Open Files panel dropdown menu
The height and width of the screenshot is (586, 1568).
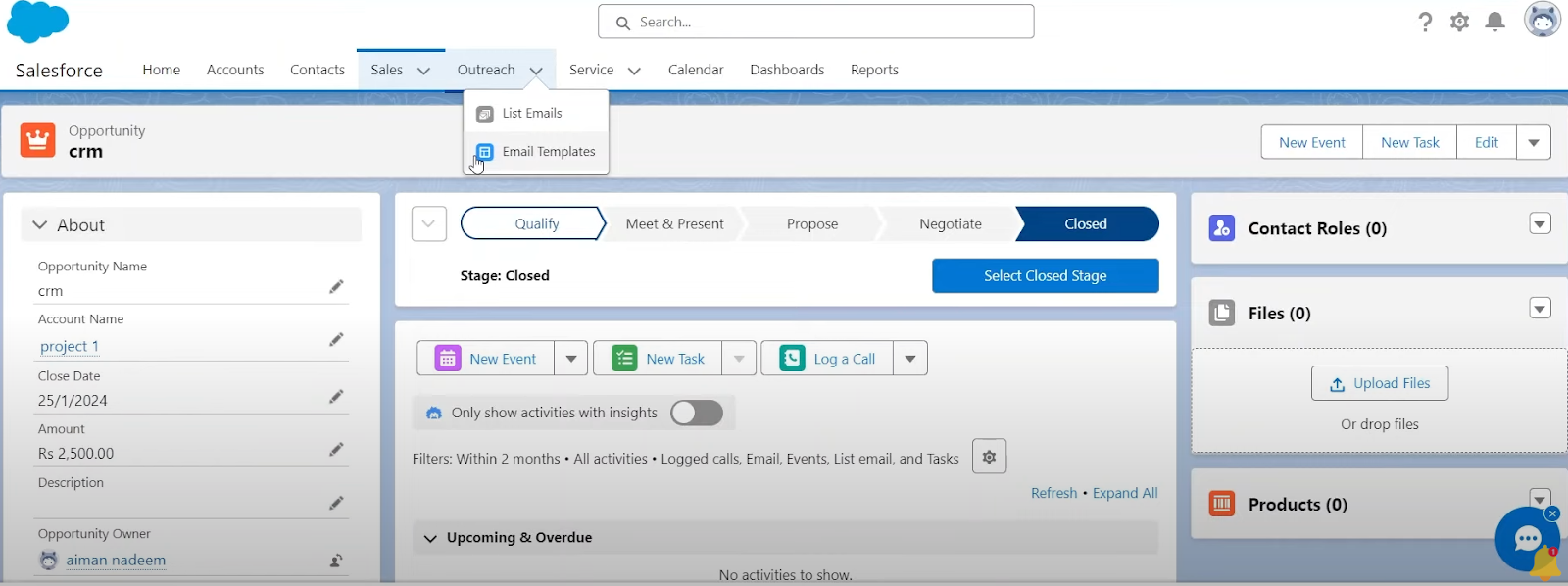(1541, 309)
